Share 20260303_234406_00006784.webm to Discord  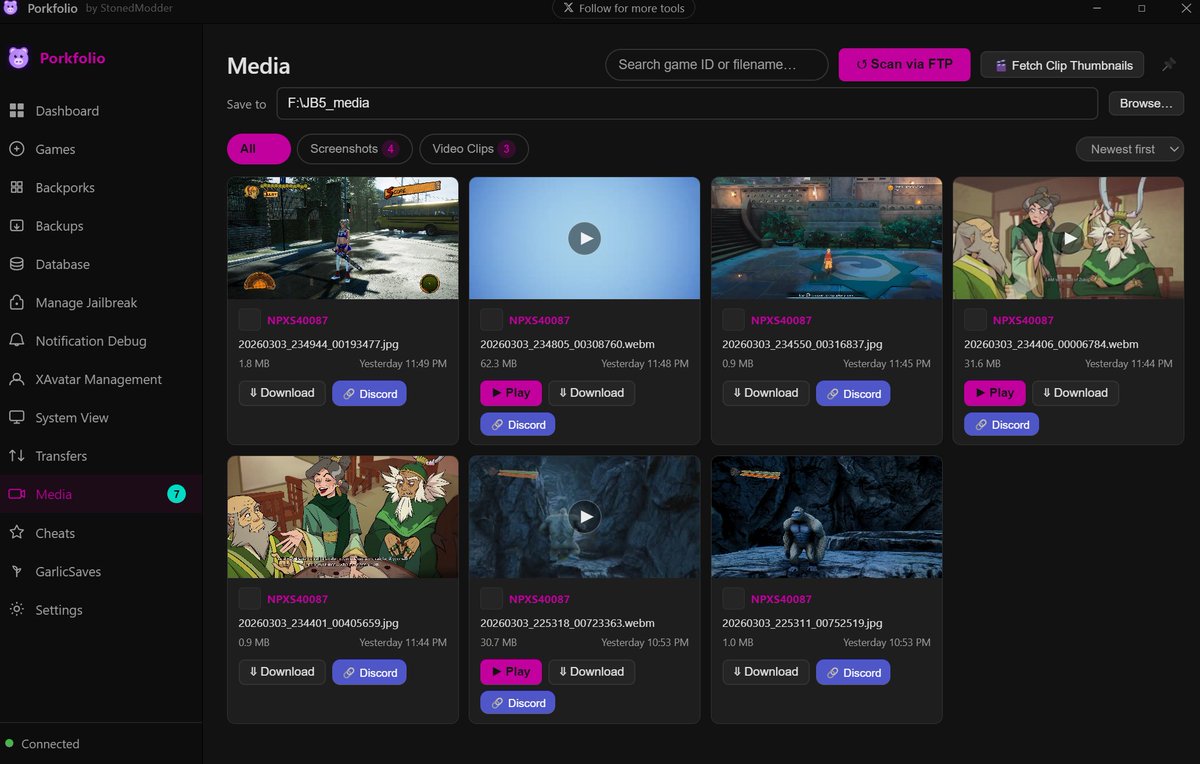(x=1001, y=425)
